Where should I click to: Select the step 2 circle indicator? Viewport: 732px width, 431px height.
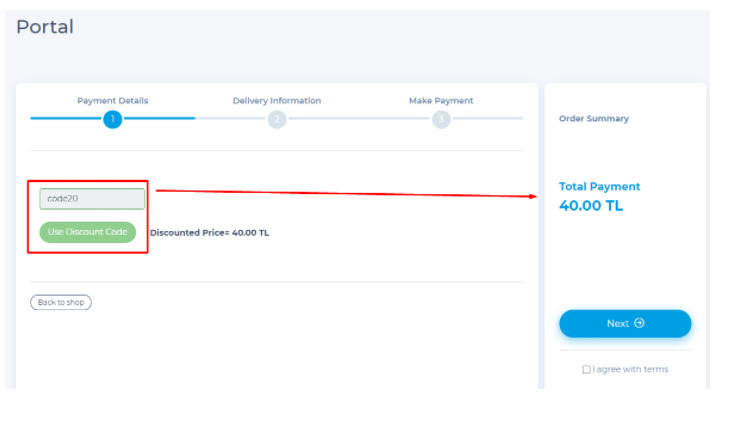click(x=277, y=119)
